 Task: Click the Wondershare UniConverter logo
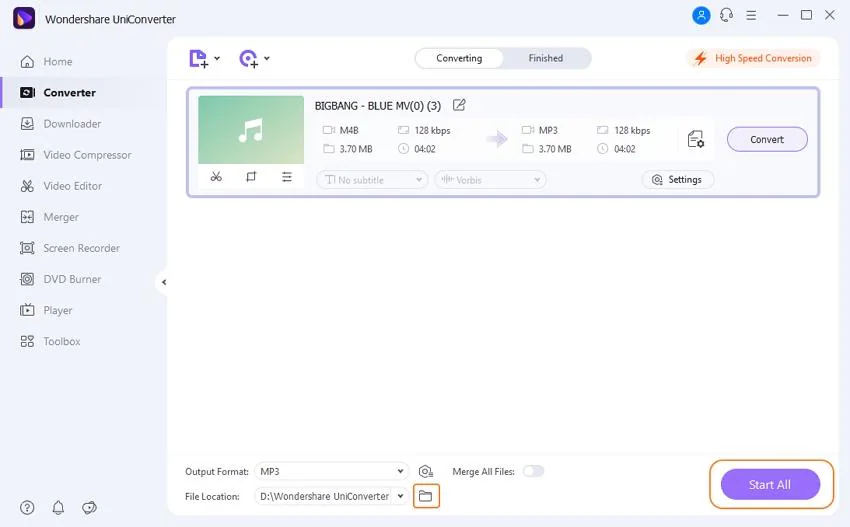click(24, 18)
